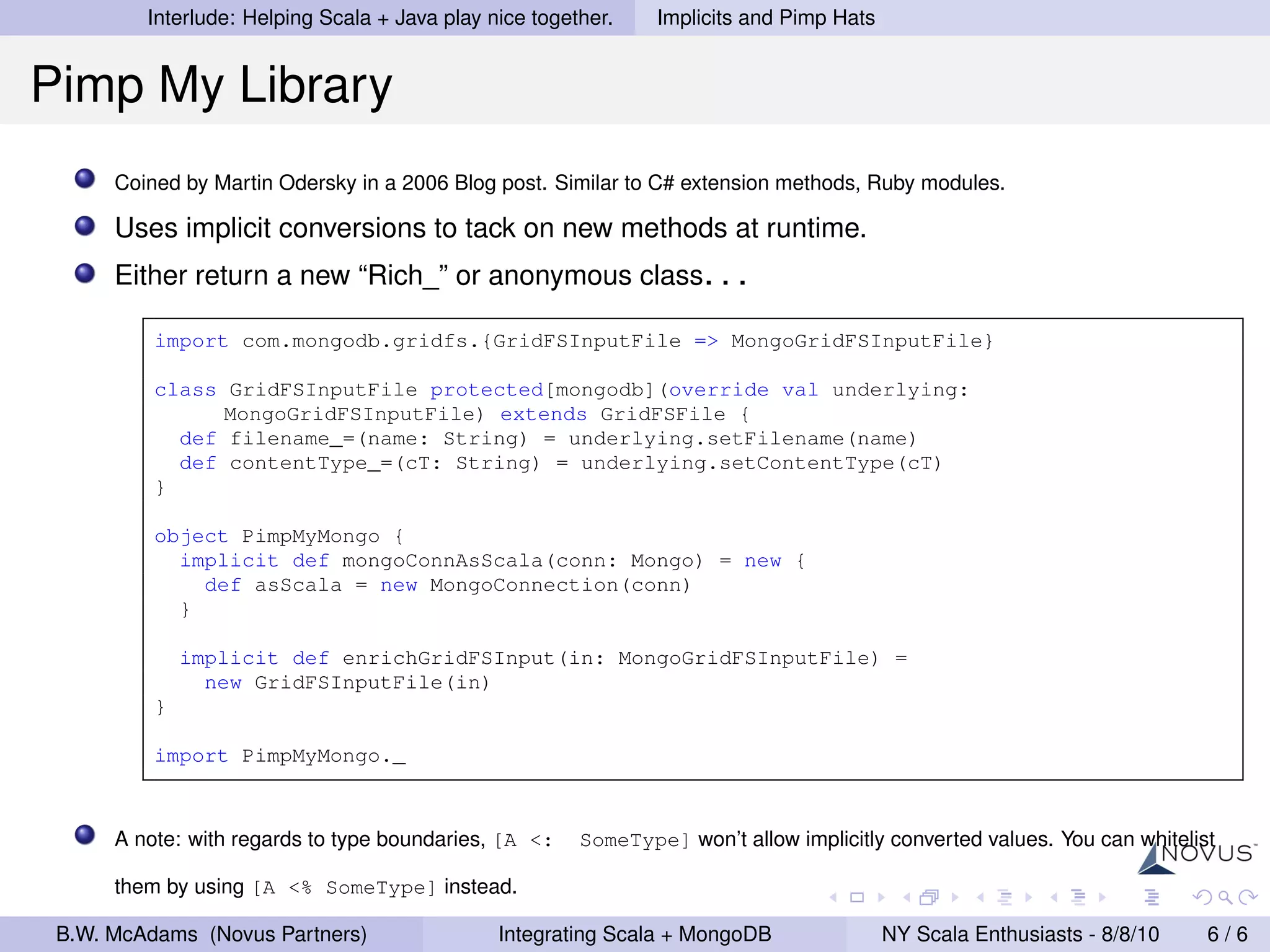Click the 'import PimpMyMongo._' code line
This screenshot has width=1270, height=952.
[x=280, y=756]
